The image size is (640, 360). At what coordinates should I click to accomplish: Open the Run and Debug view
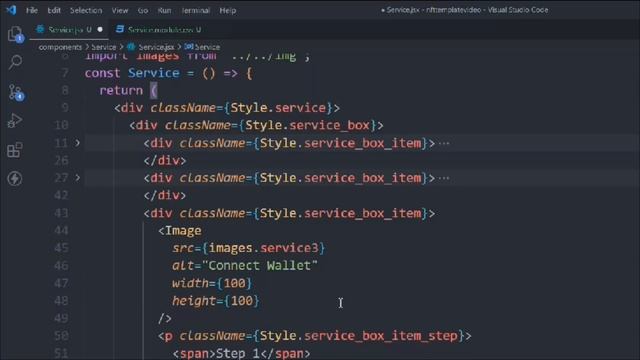(x=15, y=121)
